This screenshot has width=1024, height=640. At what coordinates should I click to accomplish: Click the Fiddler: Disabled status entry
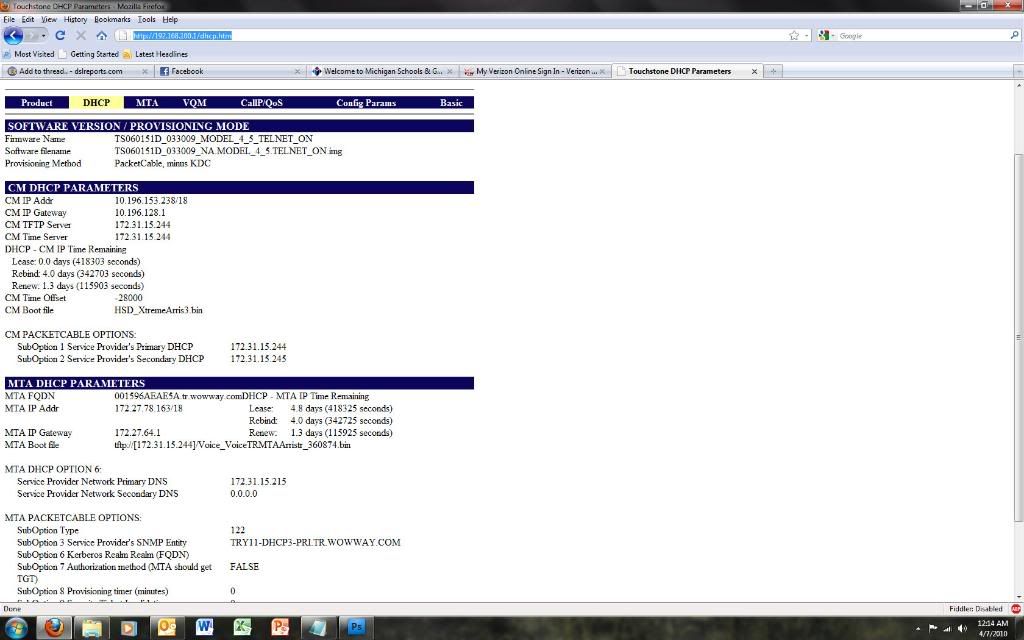976,609
